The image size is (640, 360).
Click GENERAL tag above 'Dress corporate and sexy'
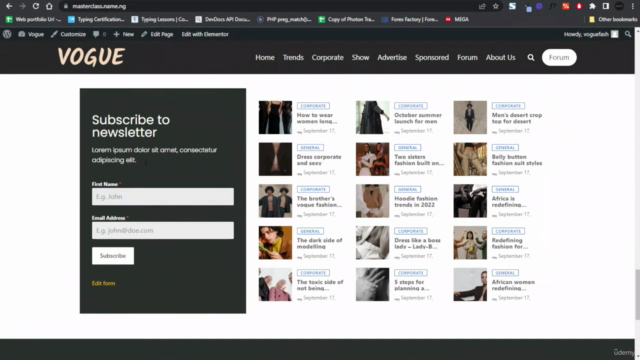point(310,147)
